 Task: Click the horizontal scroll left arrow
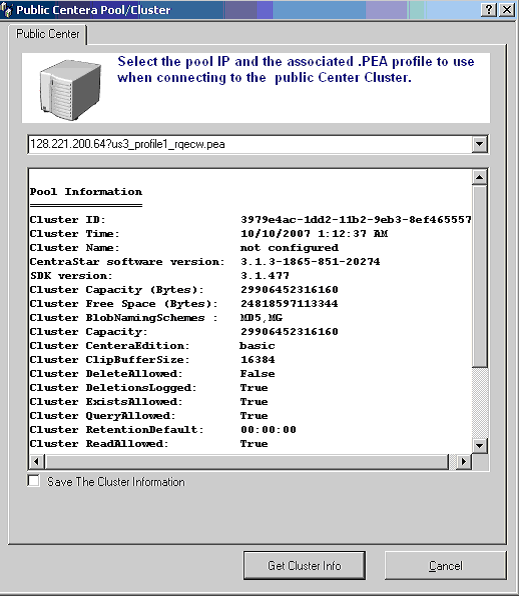pyautogui.click(x=36, y=461)
